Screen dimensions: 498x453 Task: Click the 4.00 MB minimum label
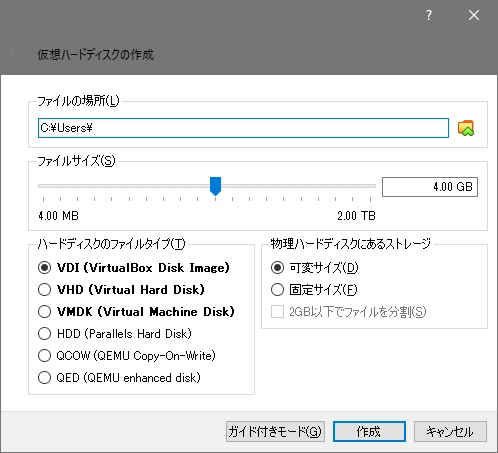tap(58, 216)
